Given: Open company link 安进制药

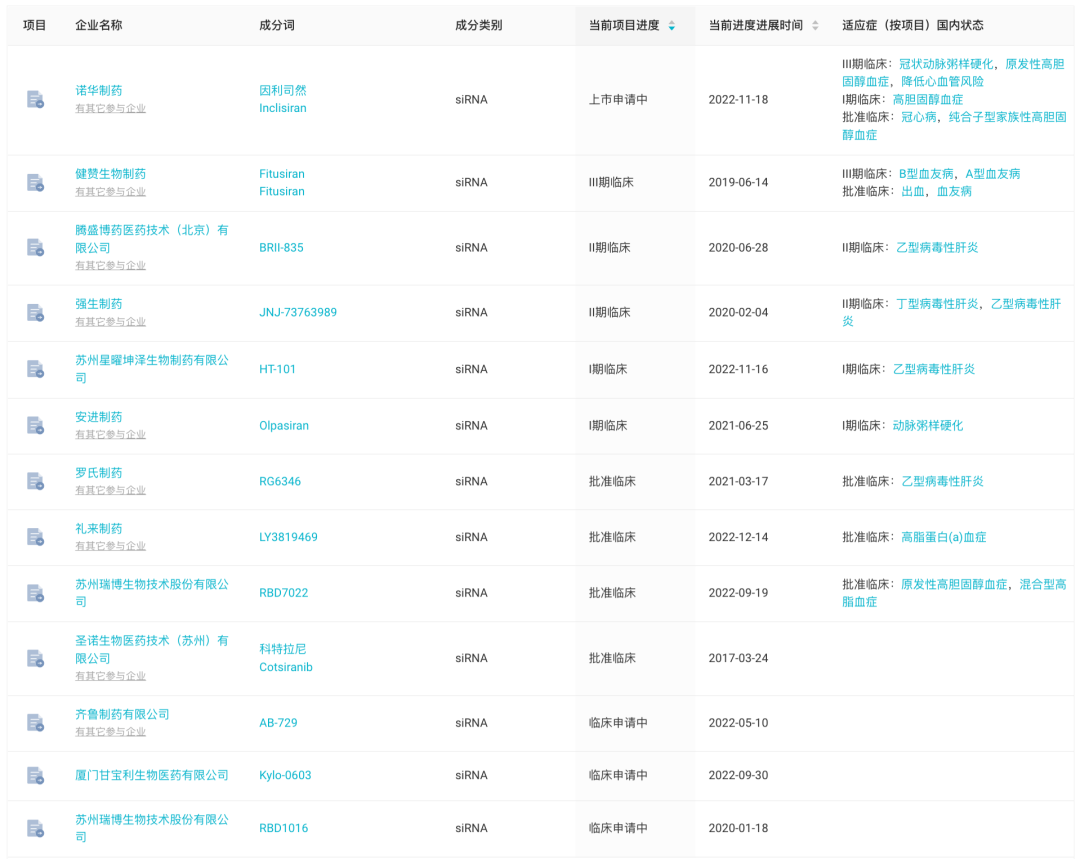Looking at the screenshot, I should [x=98, y=417].
